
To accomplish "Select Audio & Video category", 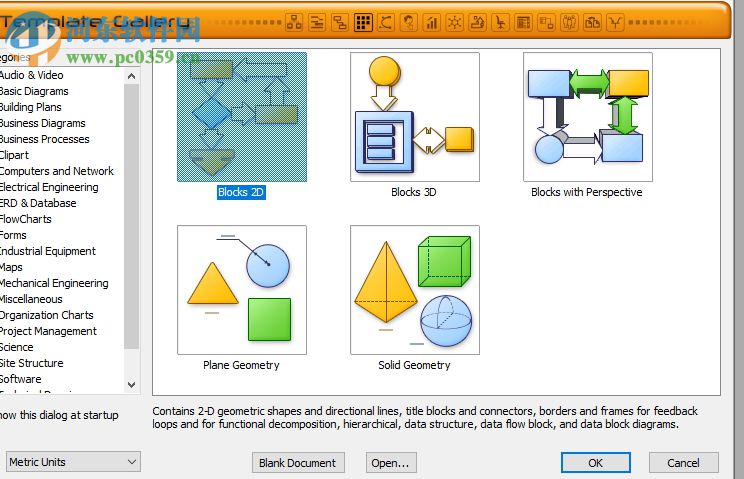I will pos(31,75).
